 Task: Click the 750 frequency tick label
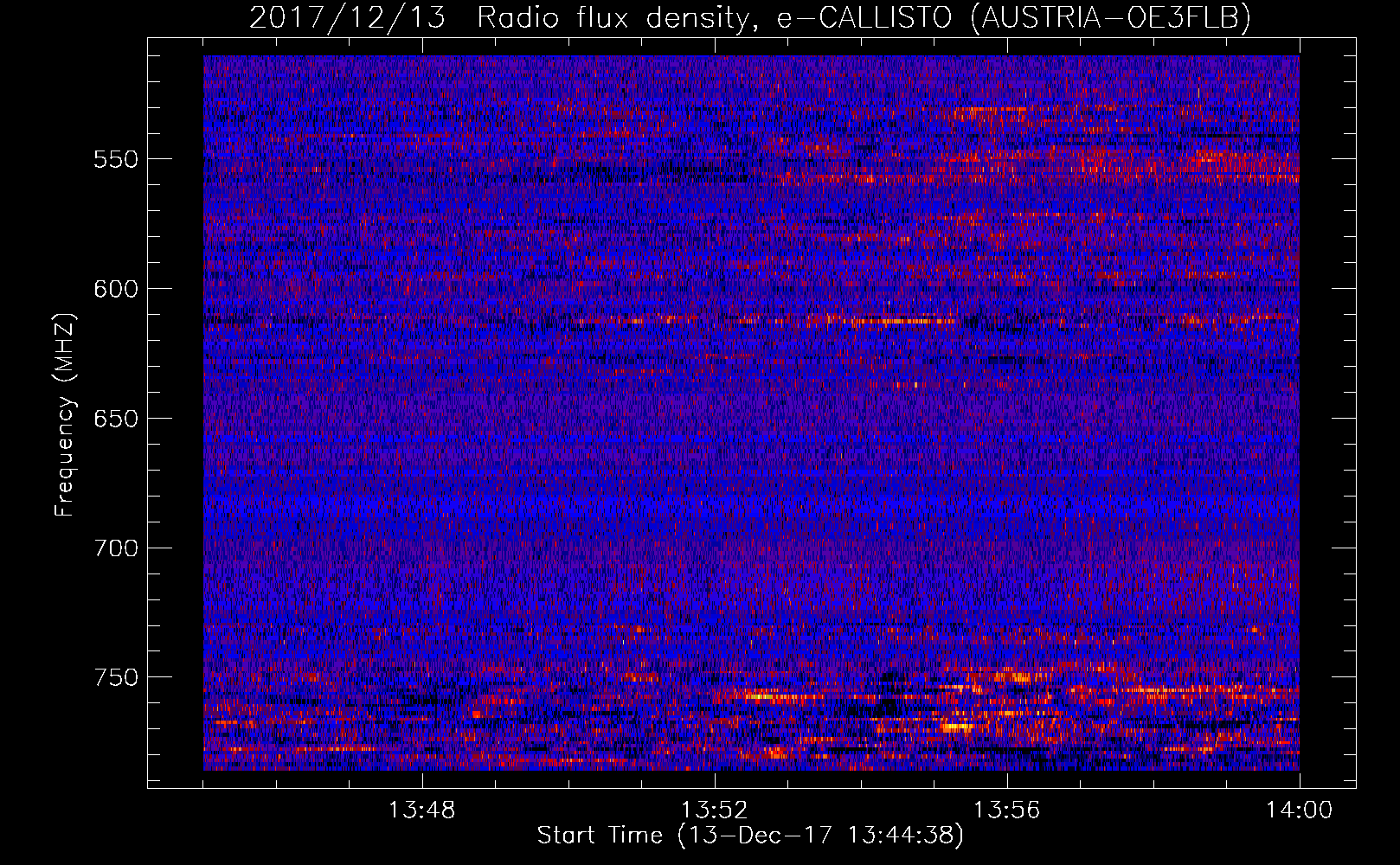coord(116,677)
